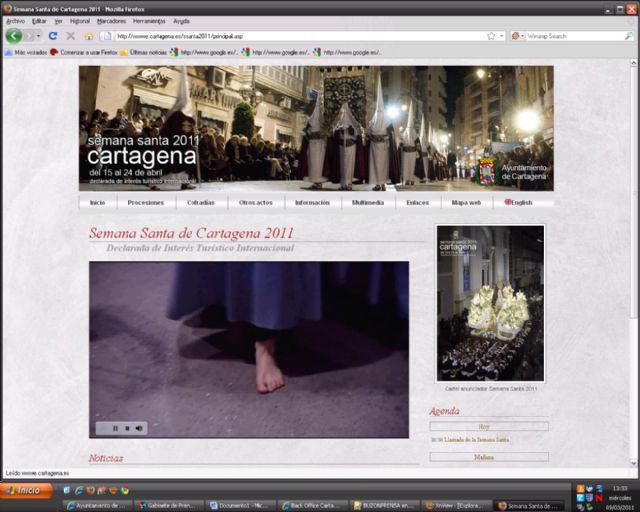The width and height of the screenshot is (640, 512).
Task: Click the stop loading X icon
Action: point(70,36)
